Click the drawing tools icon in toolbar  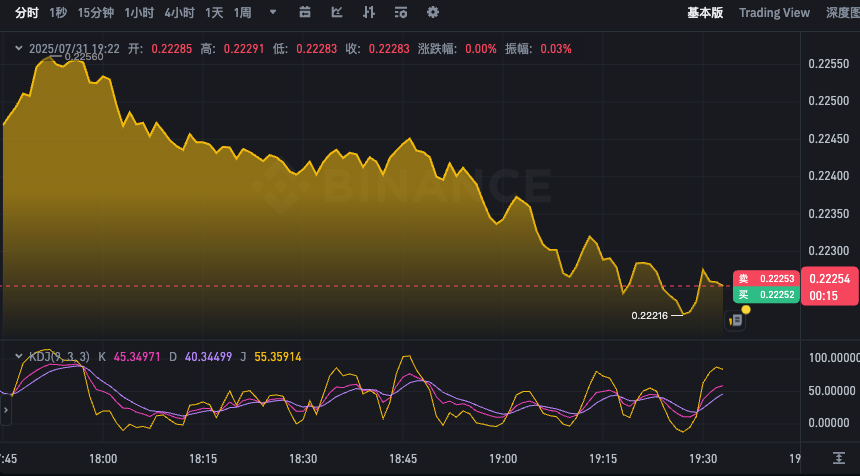click(x=337, y=13)
